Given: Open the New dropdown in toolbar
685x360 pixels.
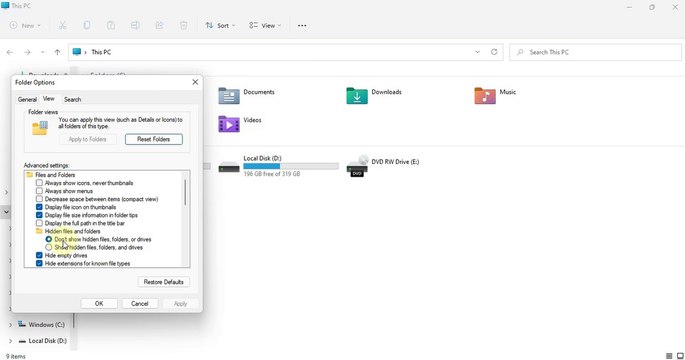Looking at the screenshot, I should (x=25, y=25).
